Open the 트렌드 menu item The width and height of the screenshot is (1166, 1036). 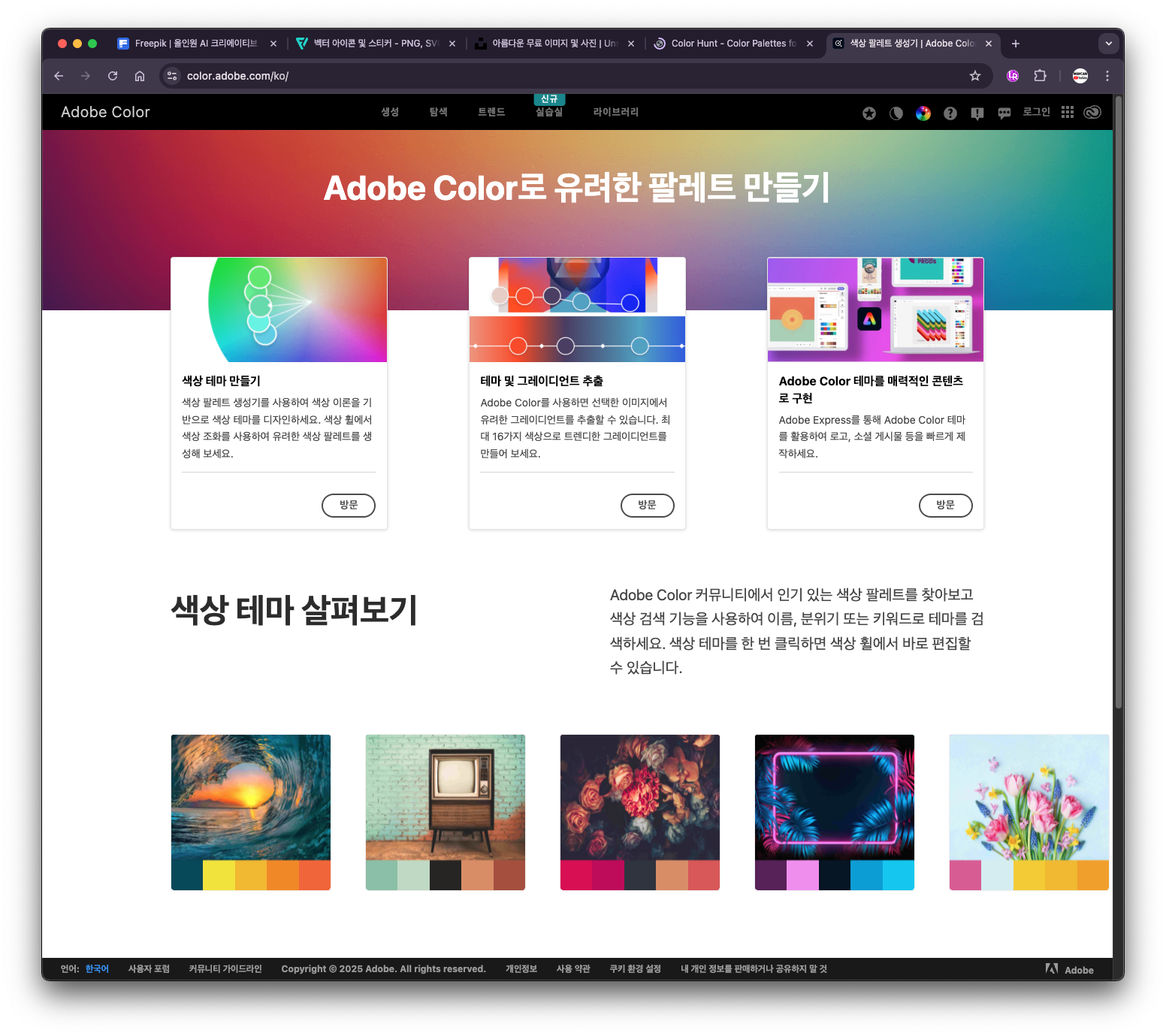pyautogui.click(x=491, y=112)
